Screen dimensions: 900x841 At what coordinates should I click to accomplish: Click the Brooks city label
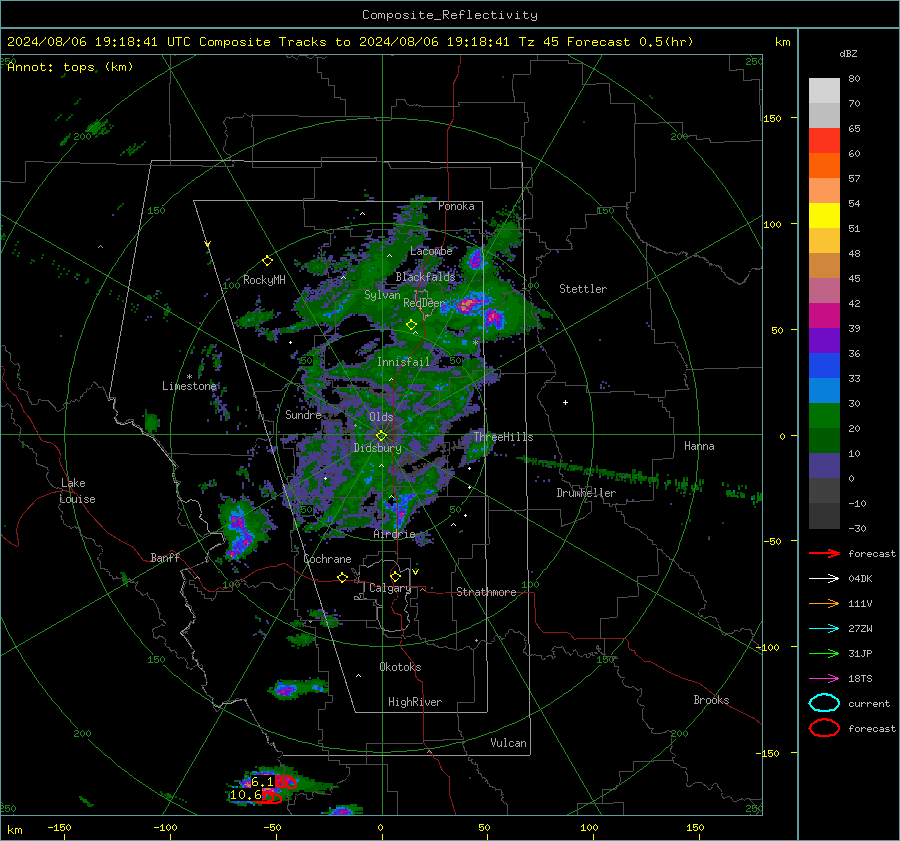[x=711, y=700]
